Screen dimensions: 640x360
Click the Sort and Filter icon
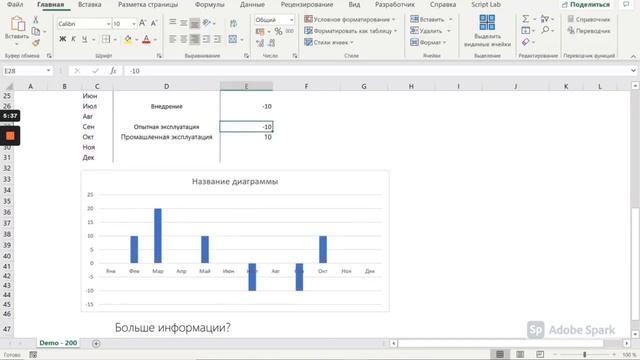tap(545, 19)
